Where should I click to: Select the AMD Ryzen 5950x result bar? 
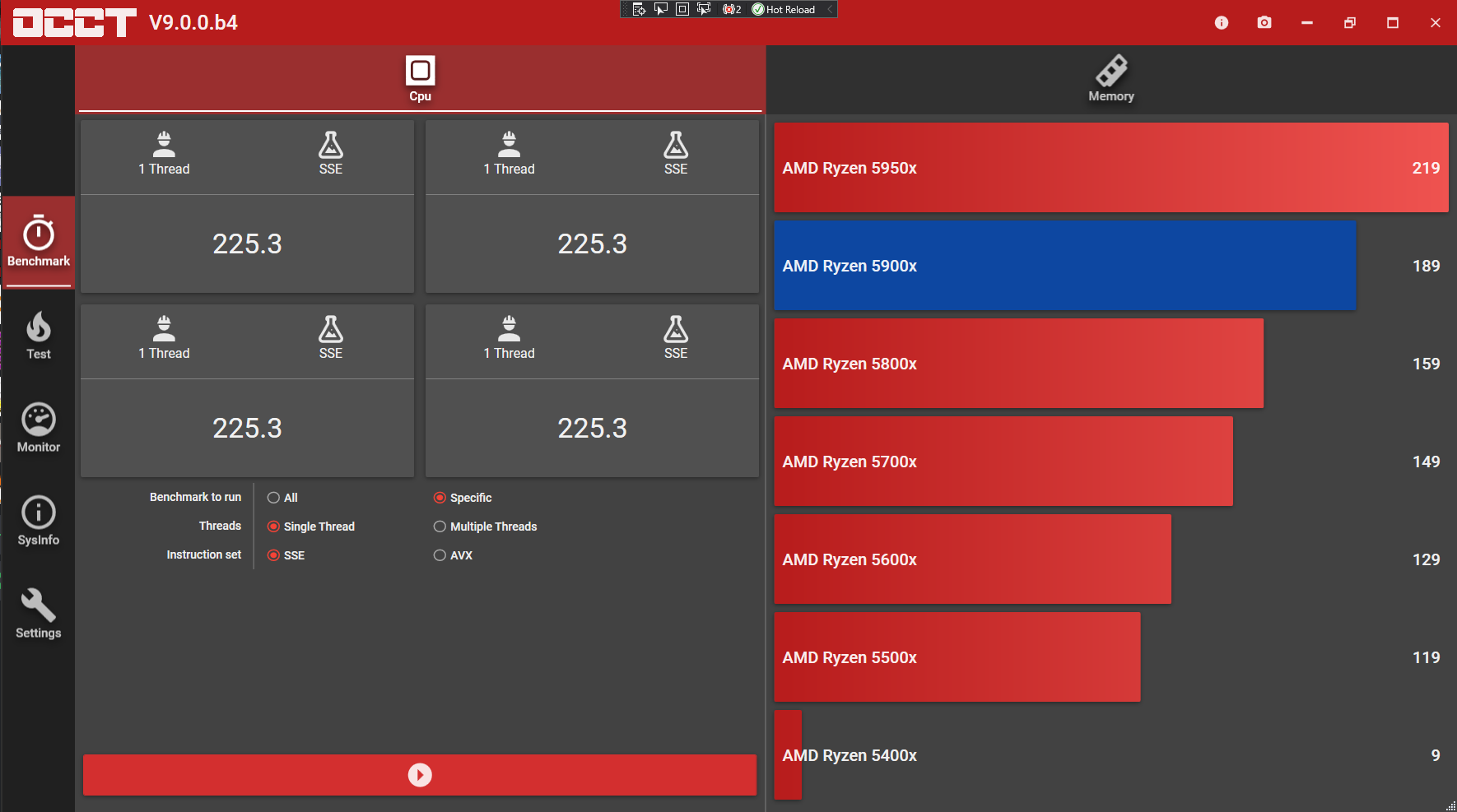pos(1110,168)
